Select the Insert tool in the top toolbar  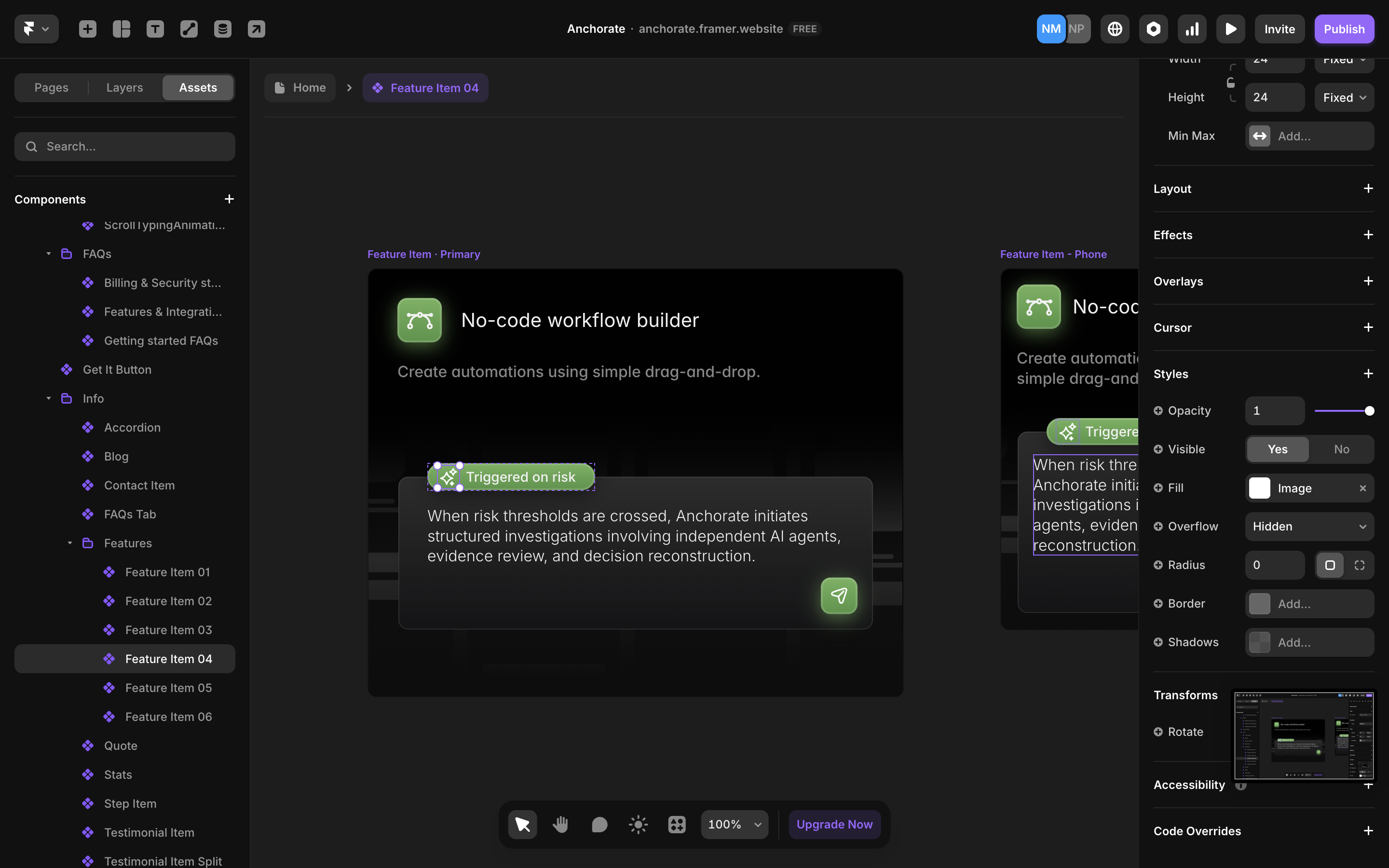click(87, 29)
